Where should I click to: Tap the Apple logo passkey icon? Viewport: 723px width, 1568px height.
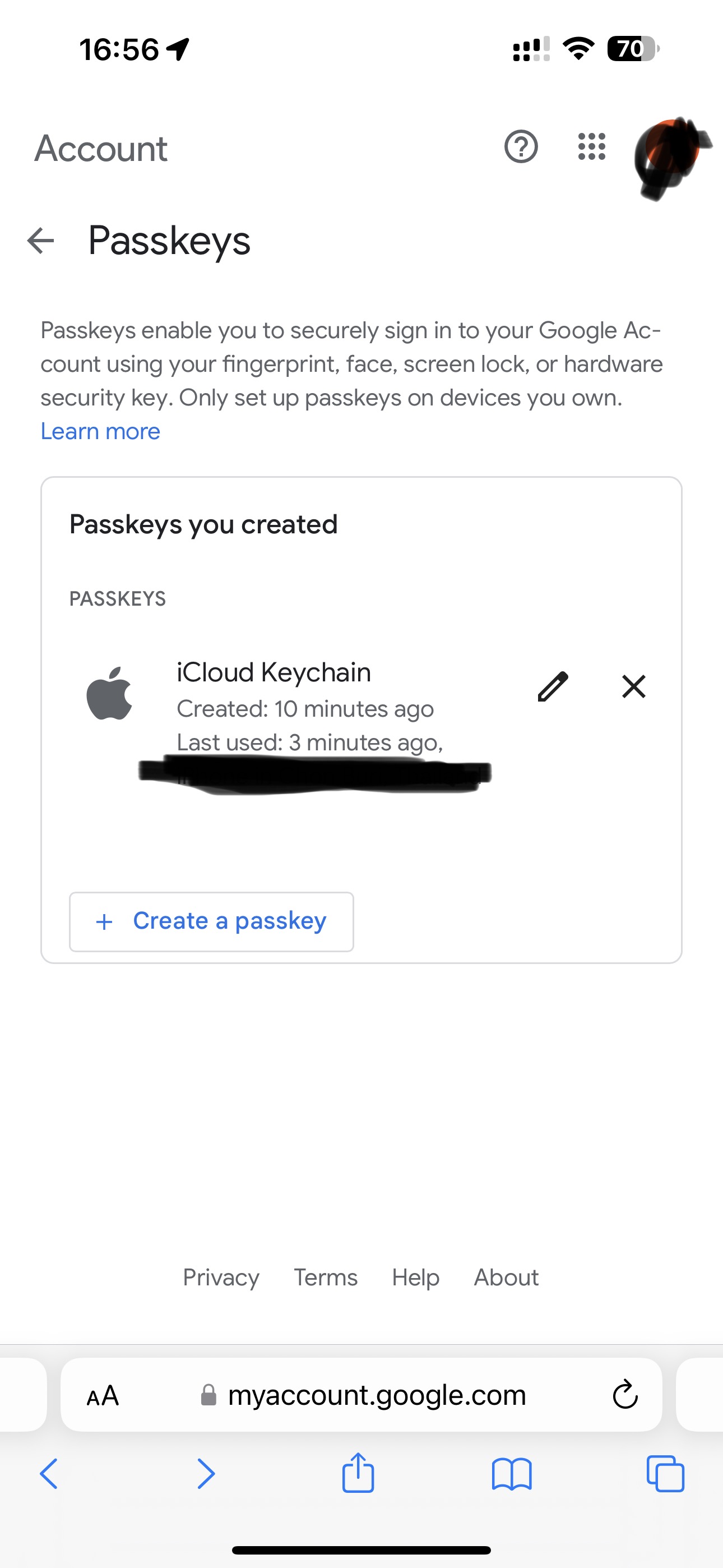pos(109,693)
